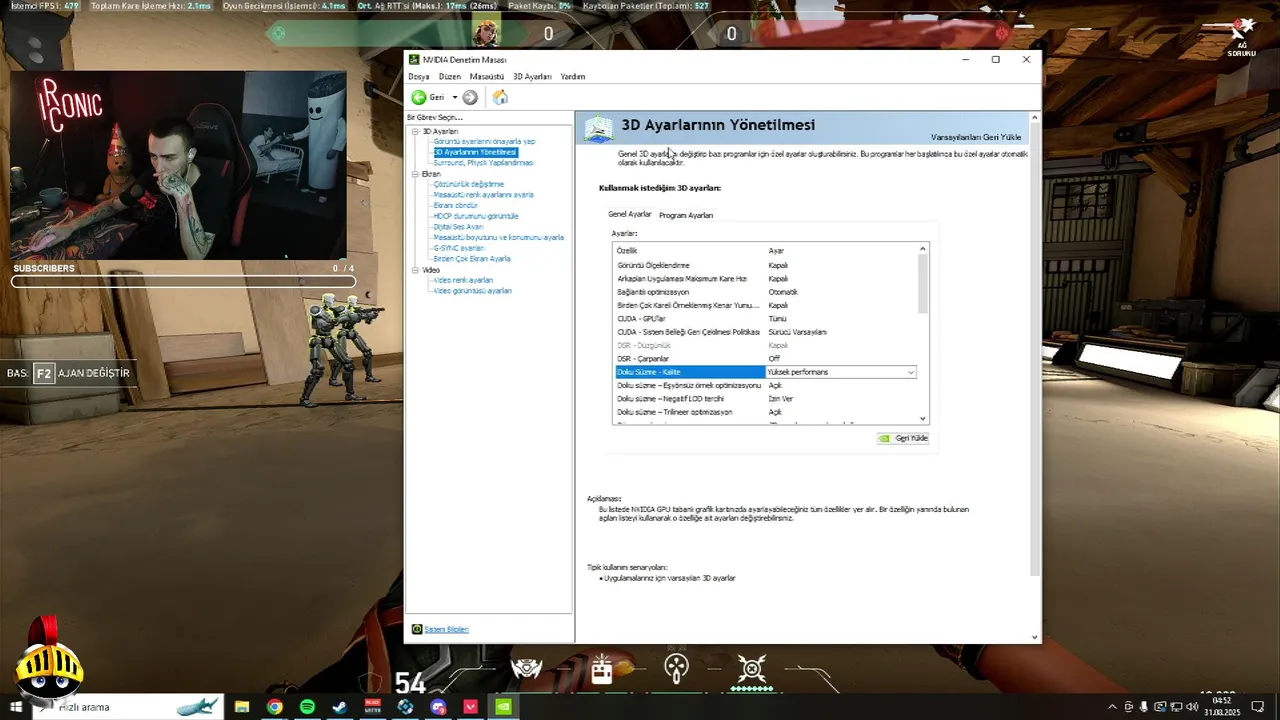Click the microphone icon in system tray

pos(1144,707)
